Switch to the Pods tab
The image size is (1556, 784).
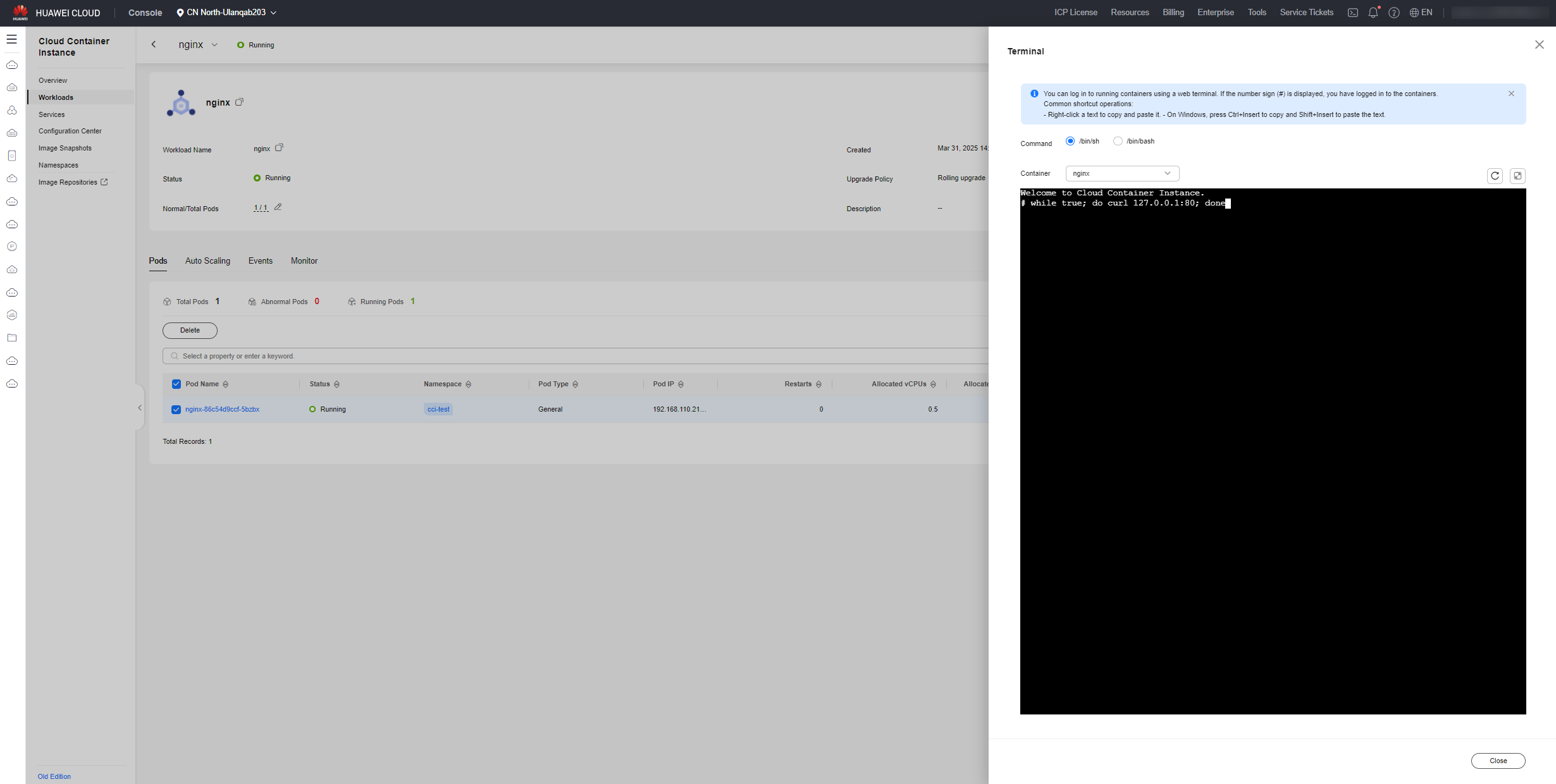click(158, 260)
